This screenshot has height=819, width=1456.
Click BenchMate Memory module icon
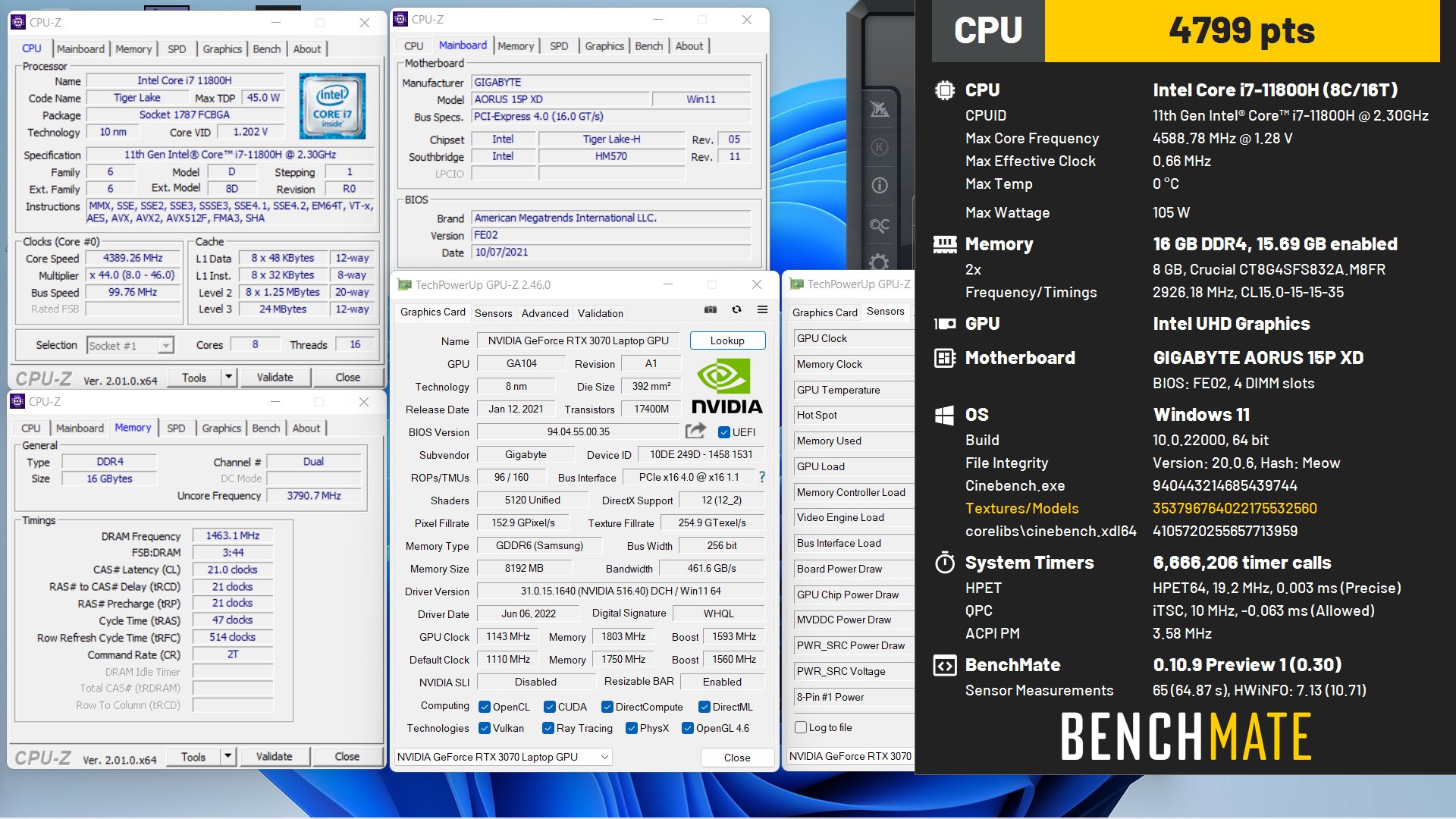944,244
